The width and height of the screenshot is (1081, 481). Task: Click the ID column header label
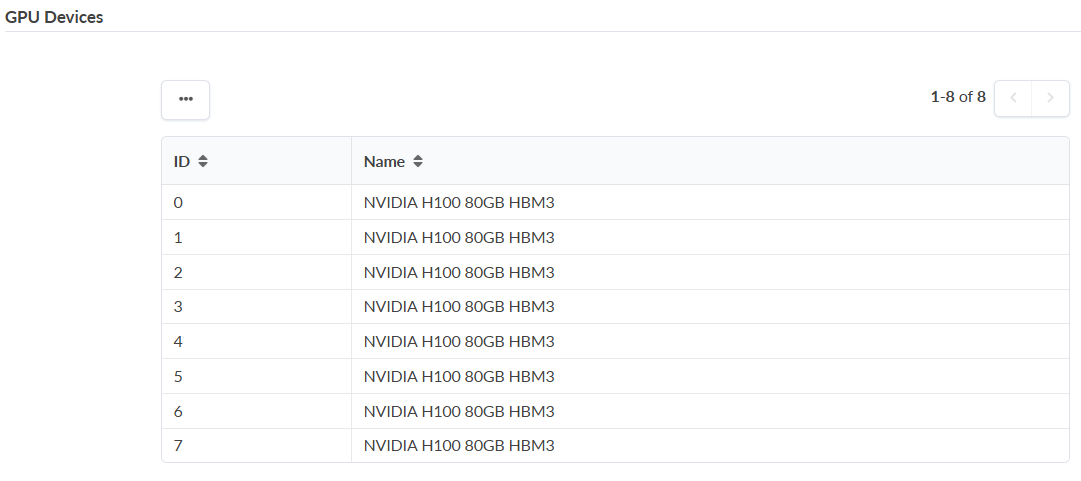(182, 161)
